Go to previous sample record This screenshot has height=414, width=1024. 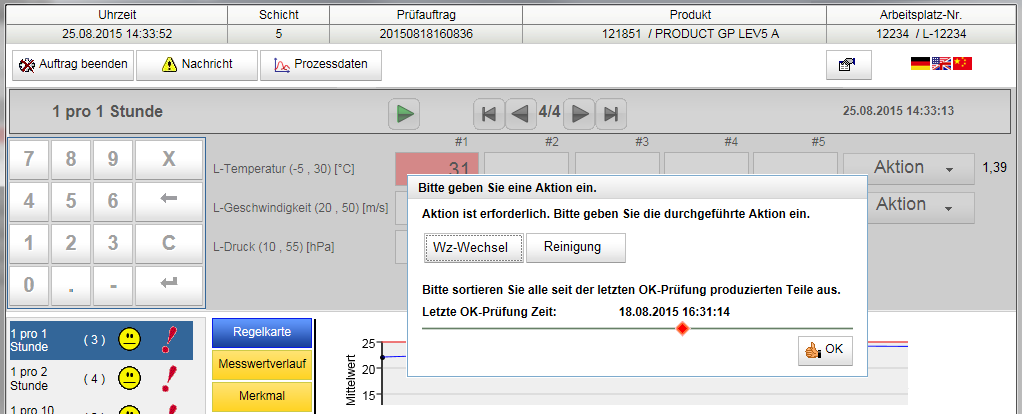[520, 114]
